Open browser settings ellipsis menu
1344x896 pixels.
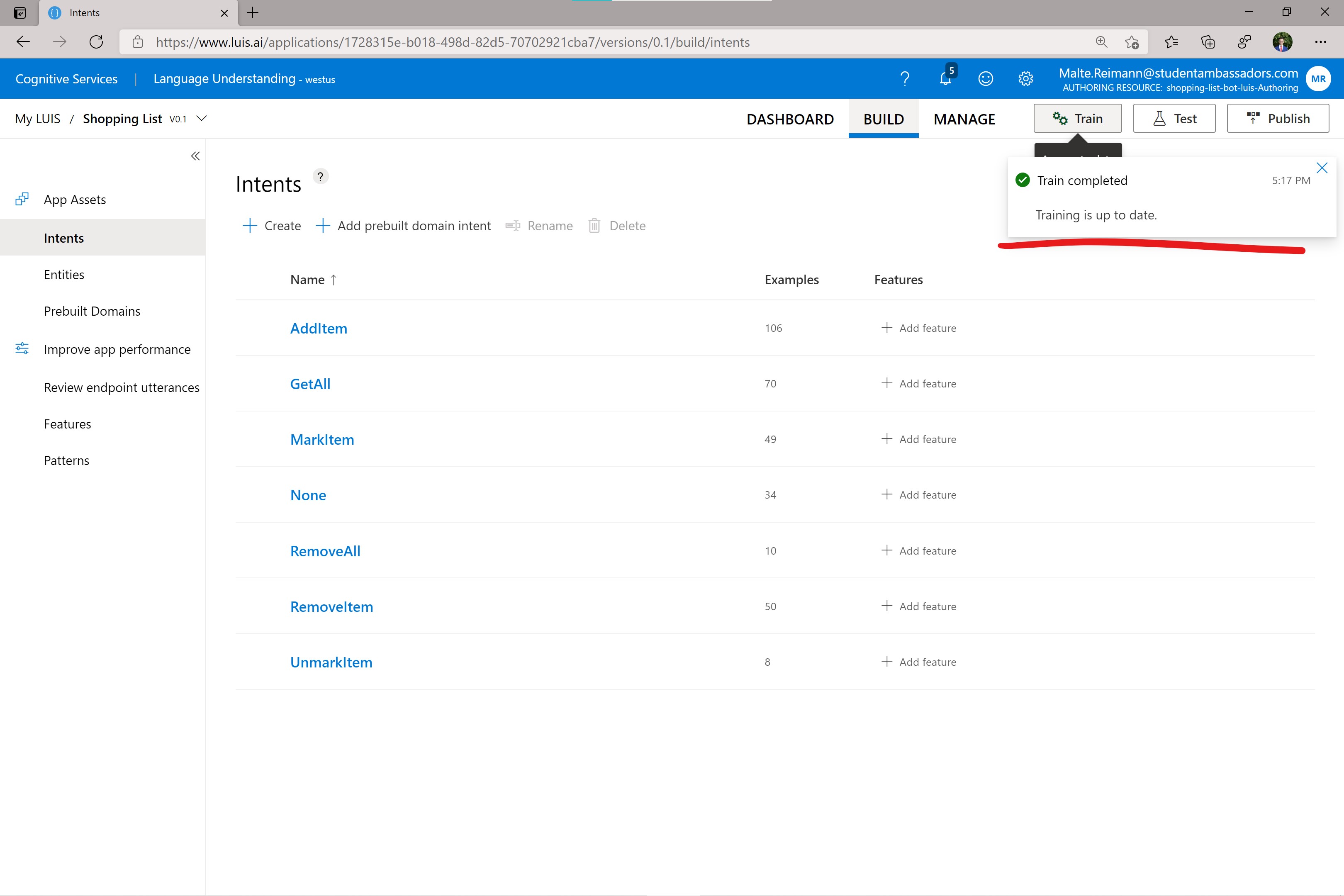coord(1320,42)
